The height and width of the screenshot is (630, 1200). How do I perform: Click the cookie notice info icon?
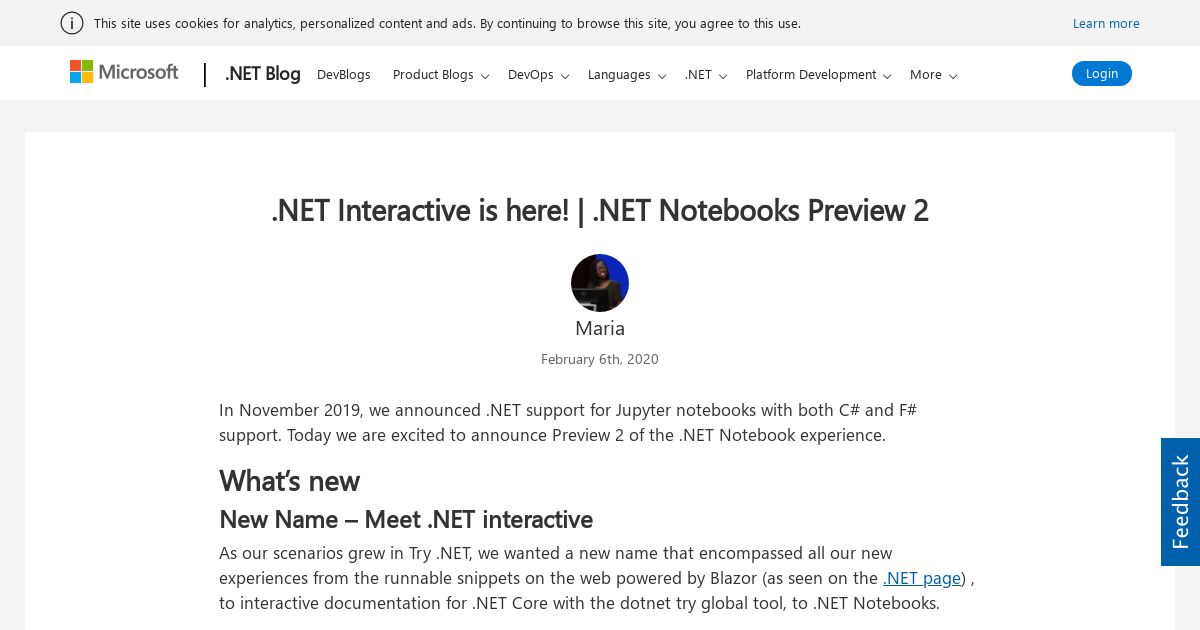[72, 23]
